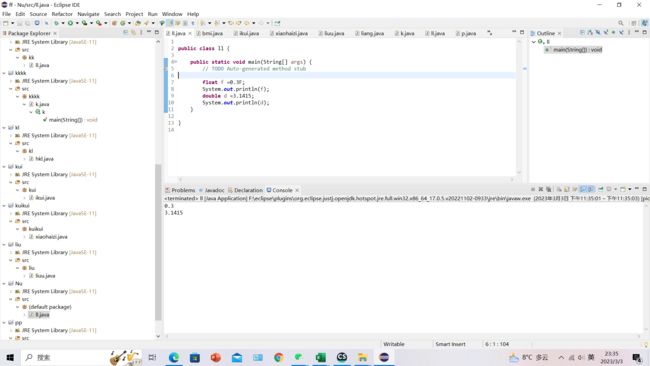Maximize the Console view
650x366 pixels.
click(645, 189)
